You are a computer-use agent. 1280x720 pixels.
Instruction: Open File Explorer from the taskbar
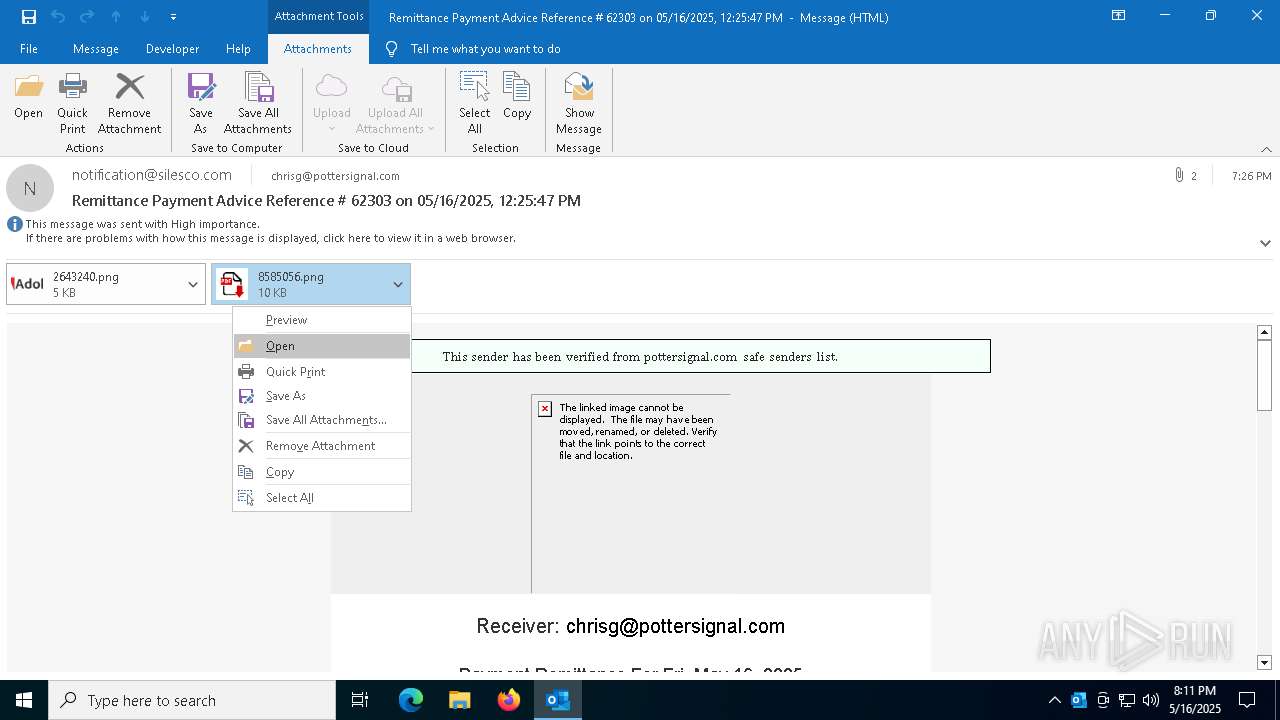click(x=460, y=700)
